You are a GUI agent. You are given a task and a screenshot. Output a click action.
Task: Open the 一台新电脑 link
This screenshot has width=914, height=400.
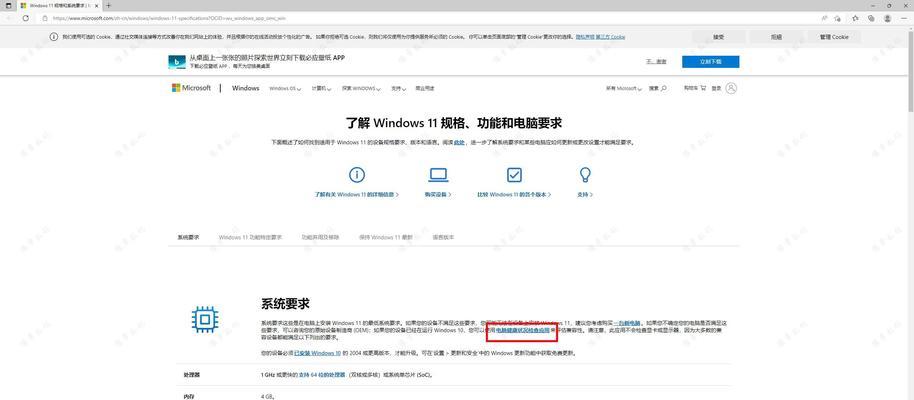pos(627,322)
